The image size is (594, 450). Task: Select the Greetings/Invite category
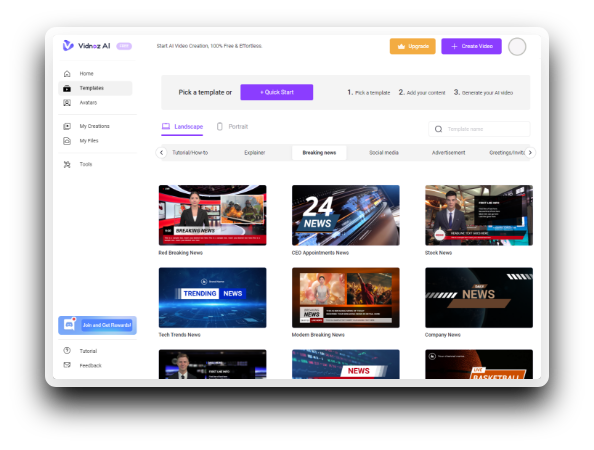pyautogui.click(x=507, y=153)
